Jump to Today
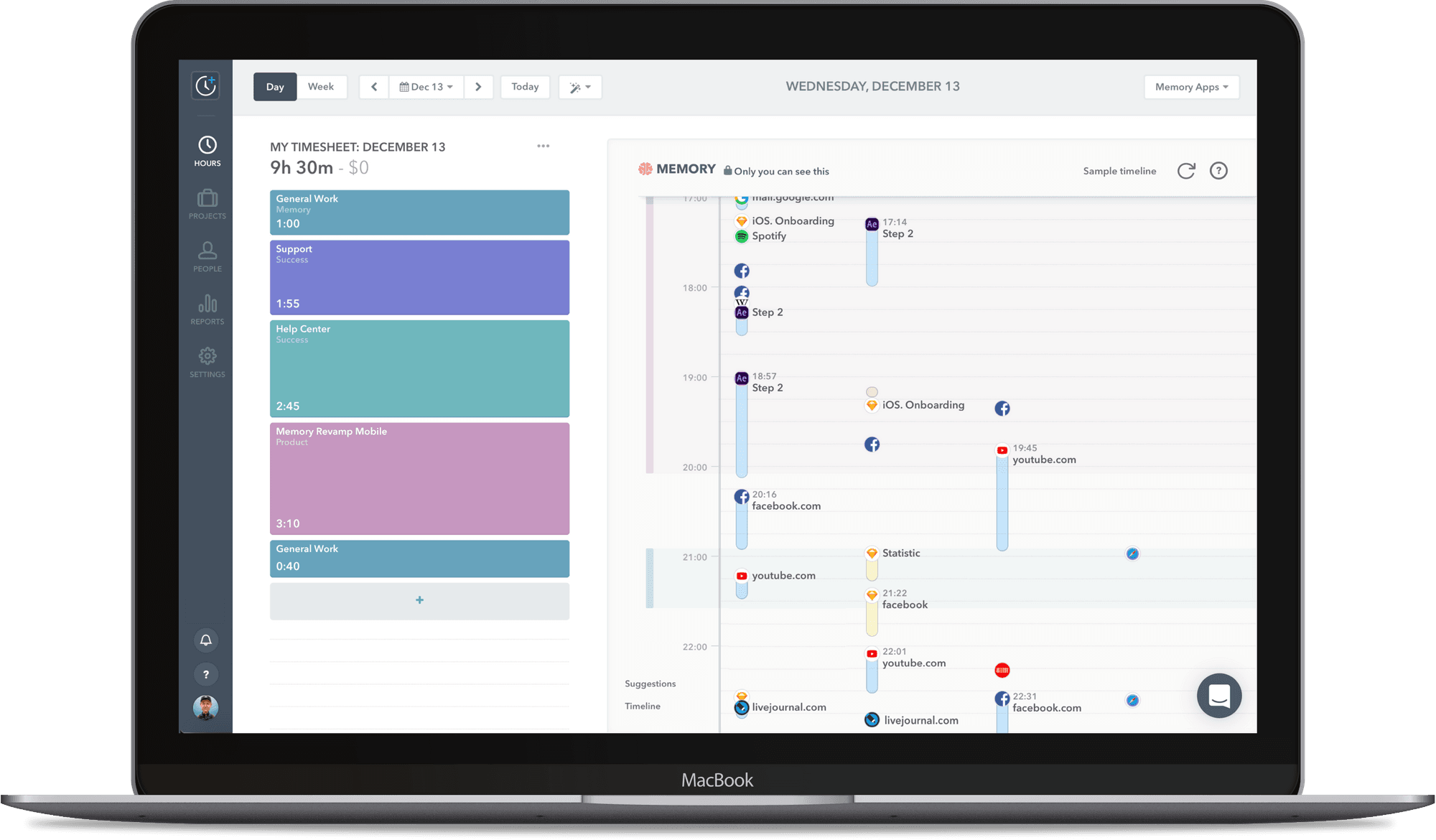1436x840 pixels. [x=525, y=87]
